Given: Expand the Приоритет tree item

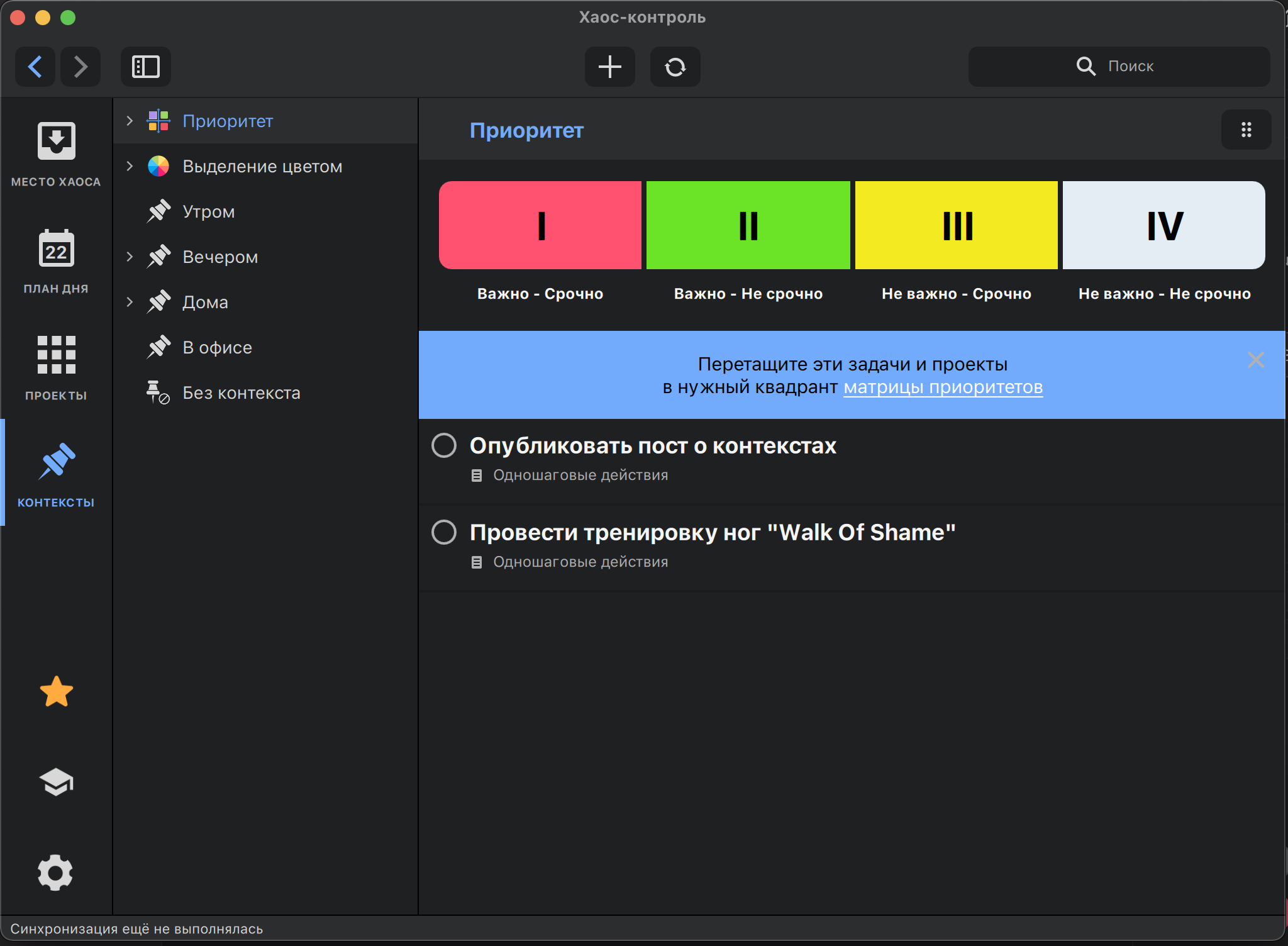Looking at the screenshot, I should tap(130, 121).
